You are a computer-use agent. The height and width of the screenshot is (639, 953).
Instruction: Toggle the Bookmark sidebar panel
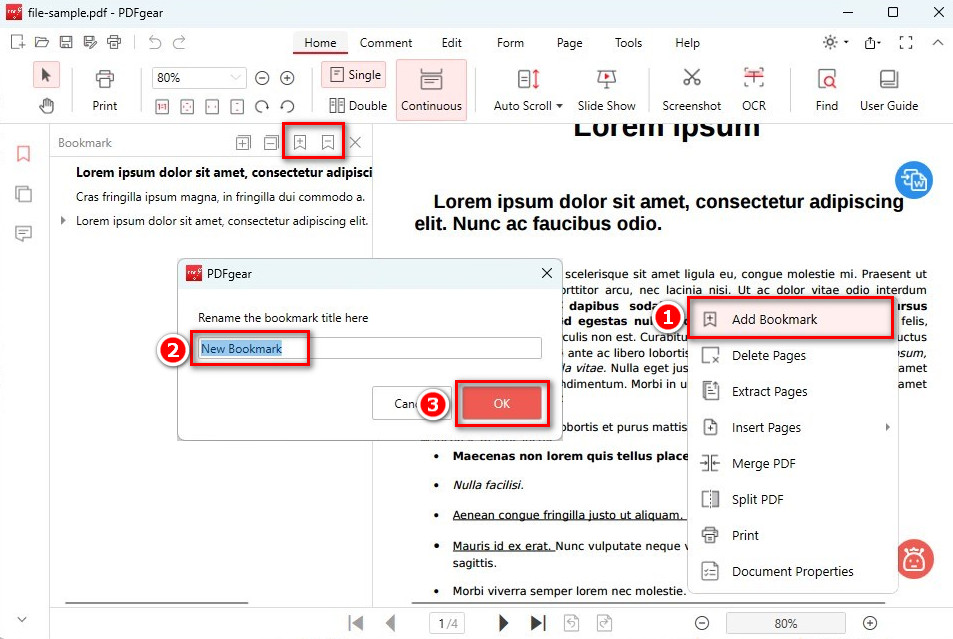22,153
